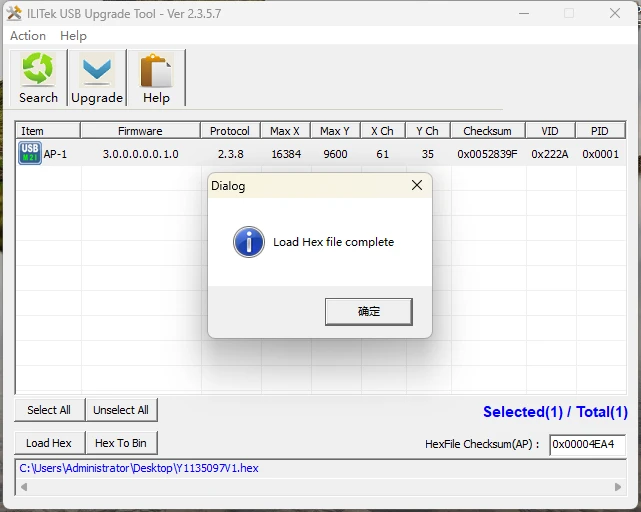Click the HexFile Checksum(AP) label
The width and height of the screenshot is (641, 512).
(x=482, y=445)
